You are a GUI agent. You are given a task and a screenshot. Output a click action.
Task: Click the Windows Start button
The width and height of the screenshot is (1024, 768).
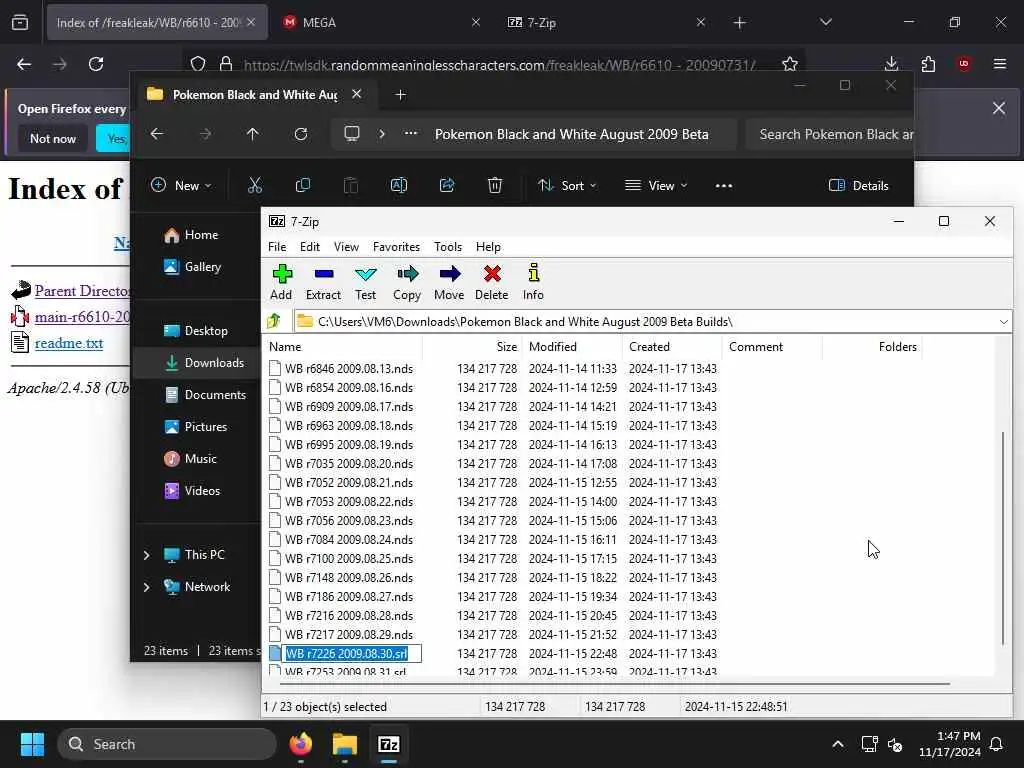tap(32, 744)
